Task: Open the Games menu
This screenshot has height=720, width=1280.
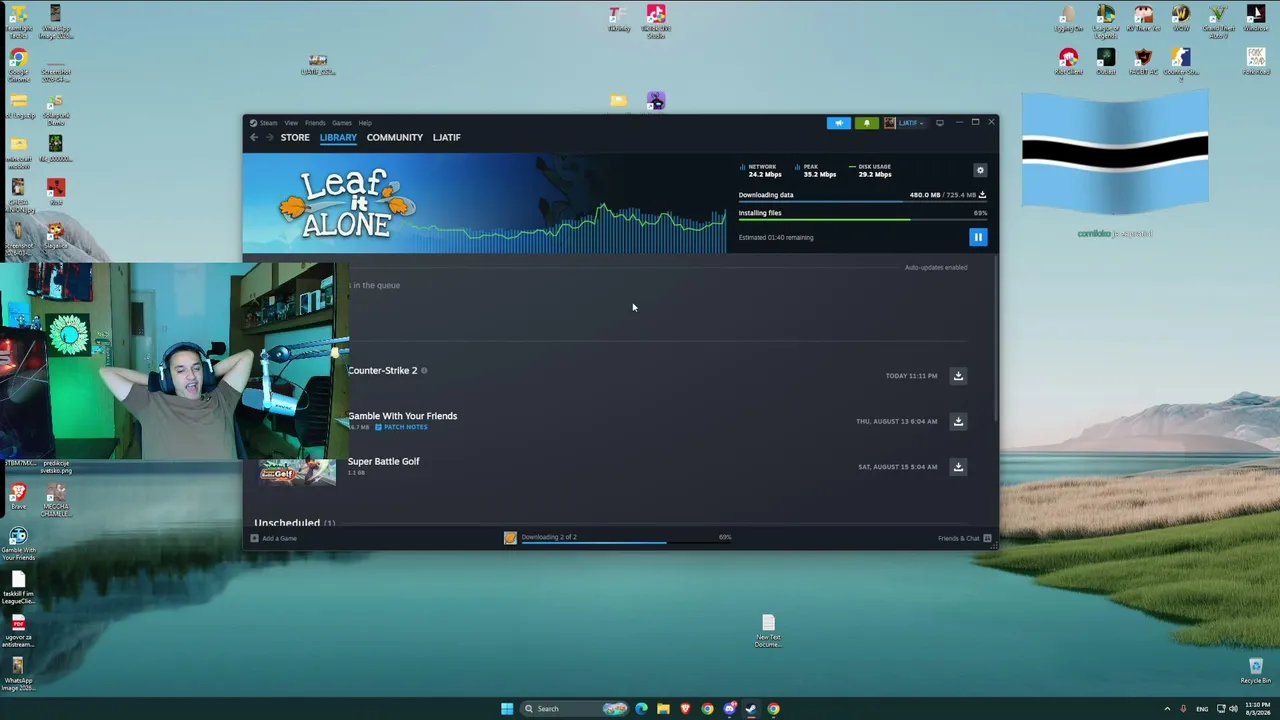Action: [x=342, y=123]
